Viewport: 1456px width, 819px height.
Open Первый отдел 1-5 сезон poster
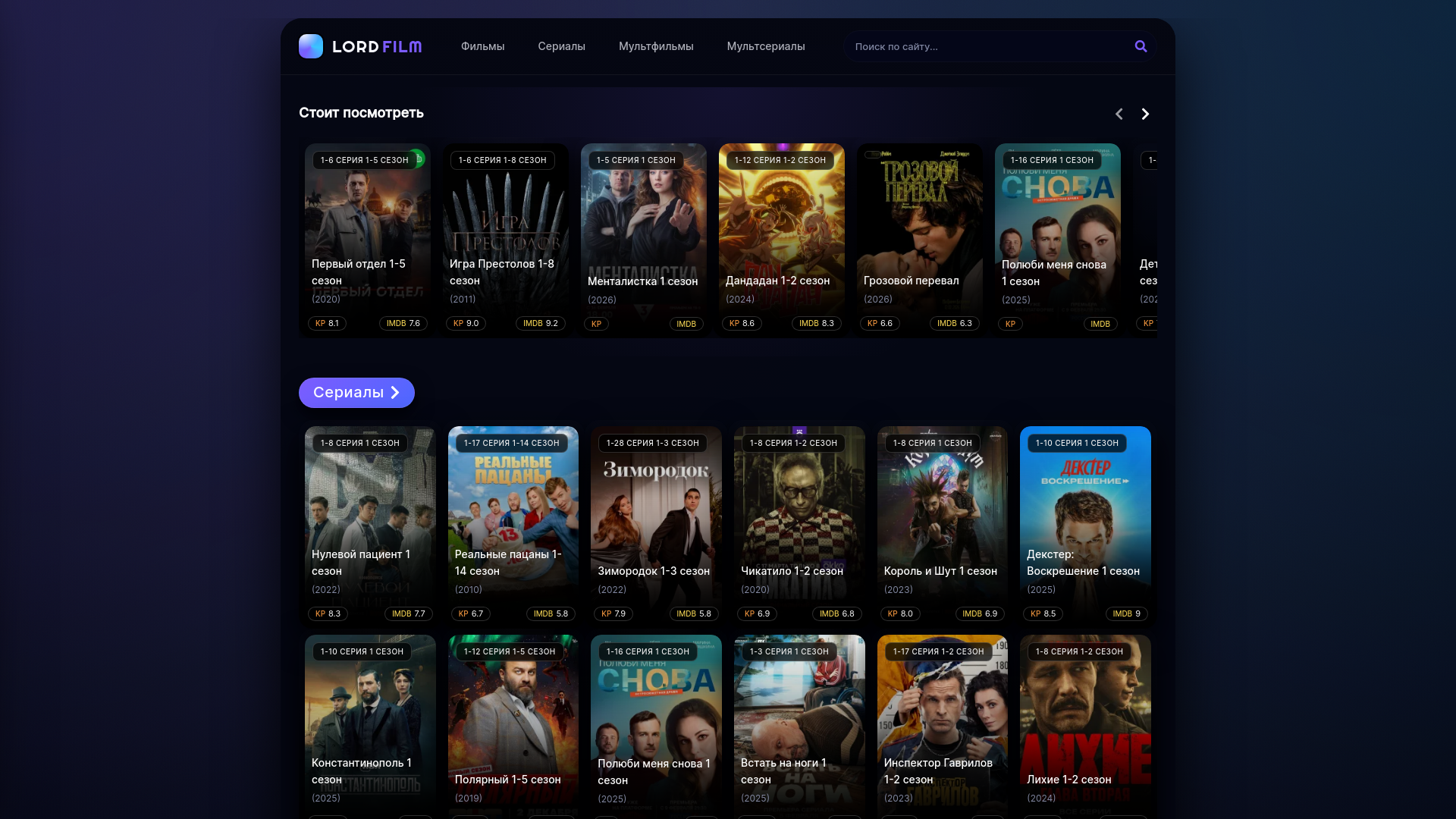(368, 227)
